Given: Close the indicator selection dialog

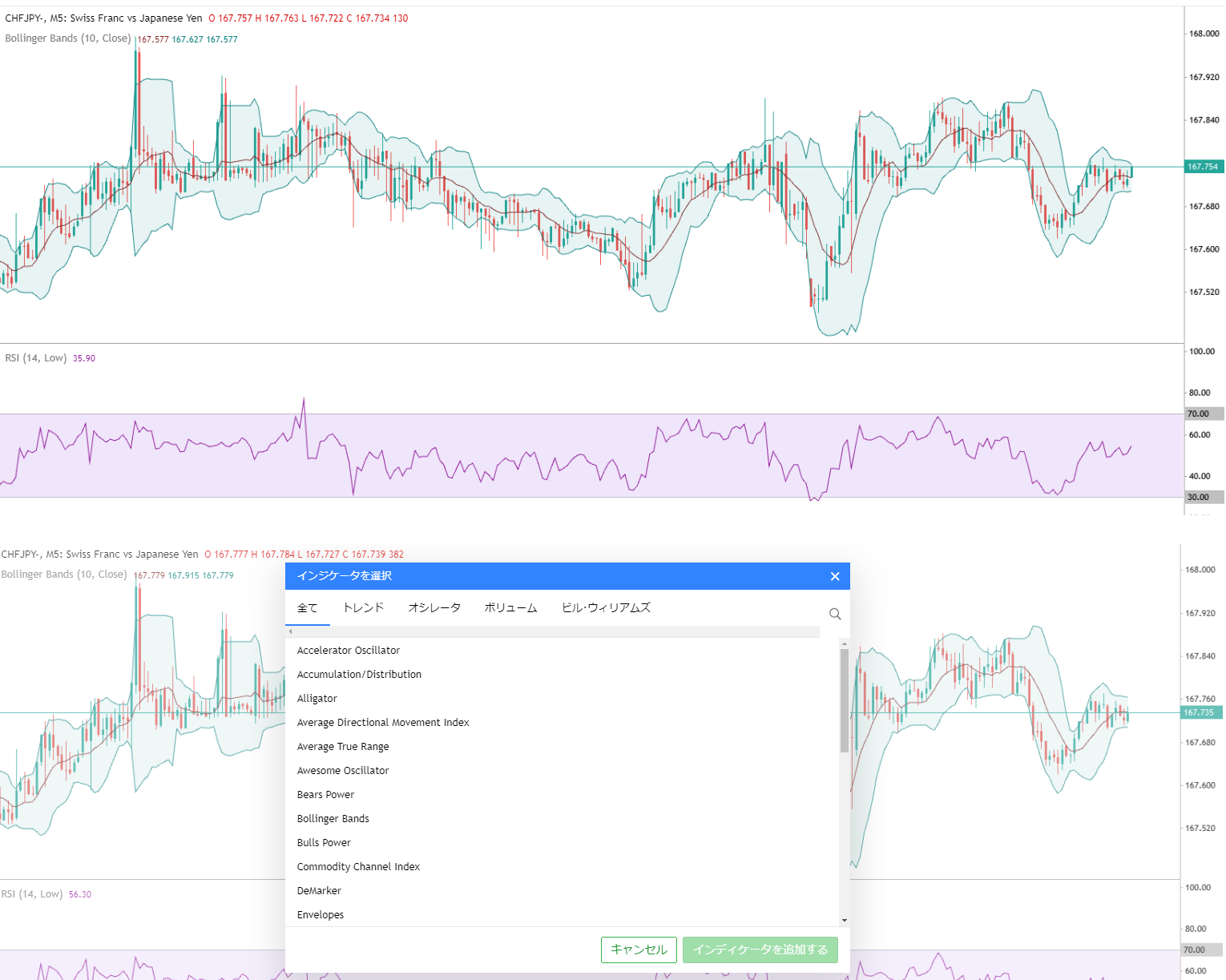Looking at the screenshot, I should (835, 576).
